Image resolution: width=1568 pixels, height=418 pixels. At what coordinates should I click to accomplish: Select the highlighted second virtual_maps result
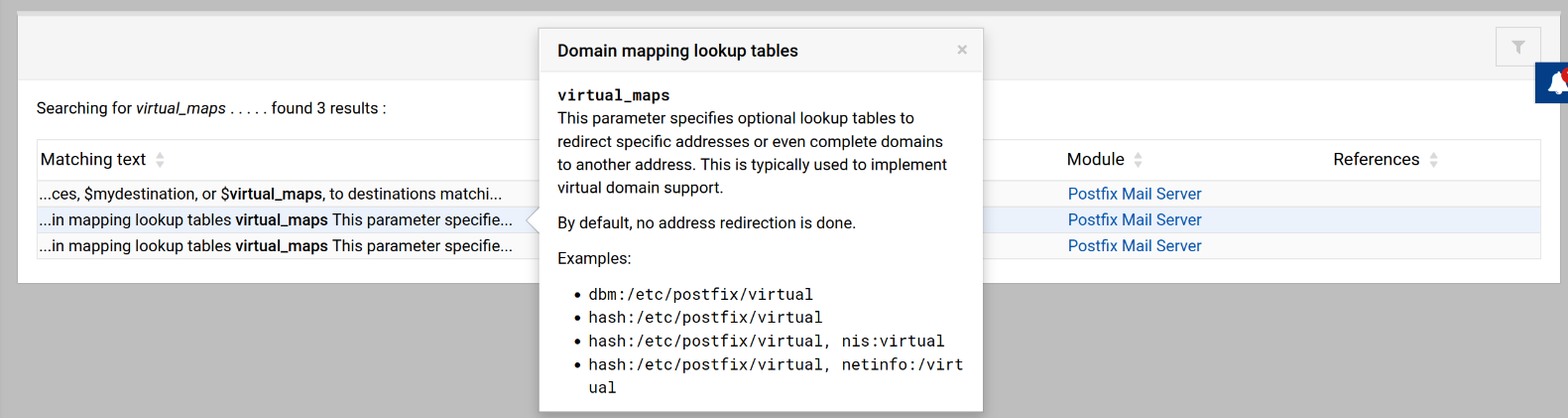click(276, 219)
